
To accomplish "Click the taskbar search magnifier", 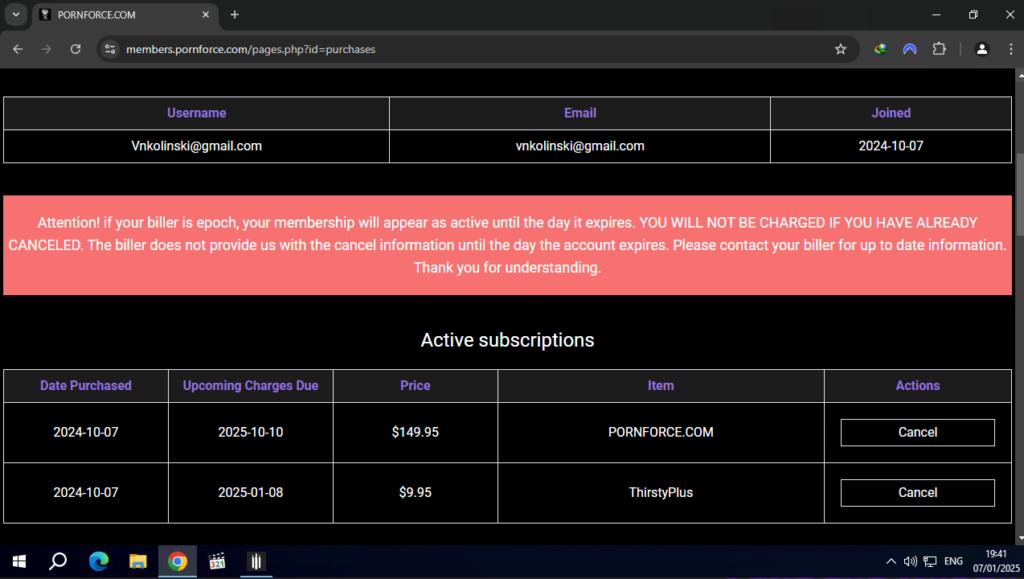I will [58, 561].
